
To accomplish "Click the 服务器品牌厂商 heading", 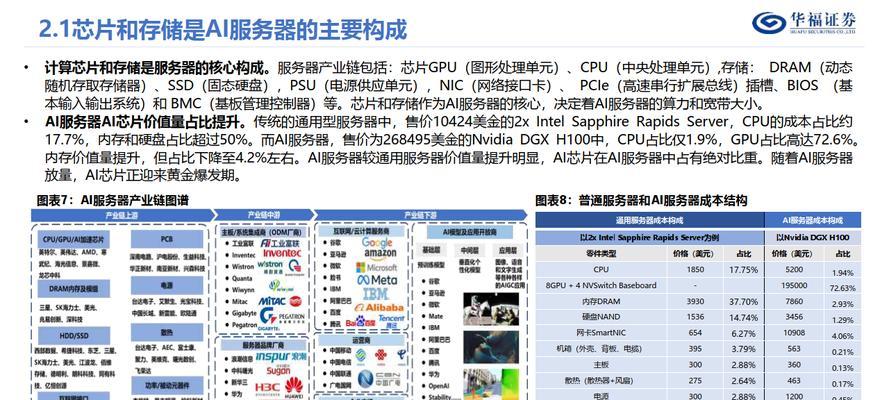I will click(x=263, y=344).
